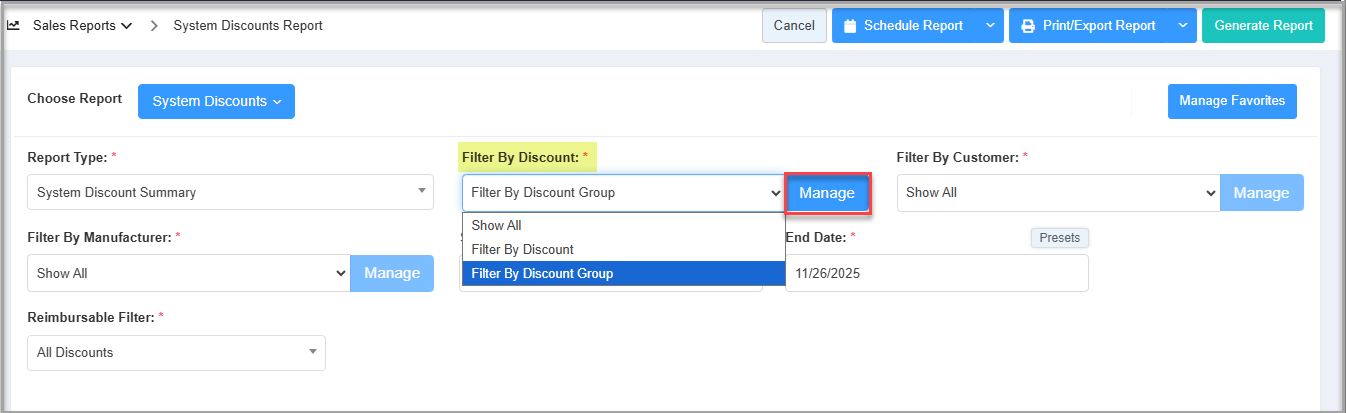Open the Filter By Customer dropdown
The width and height of the screenshot is (1346, 413).
(x=1057, y=193)
